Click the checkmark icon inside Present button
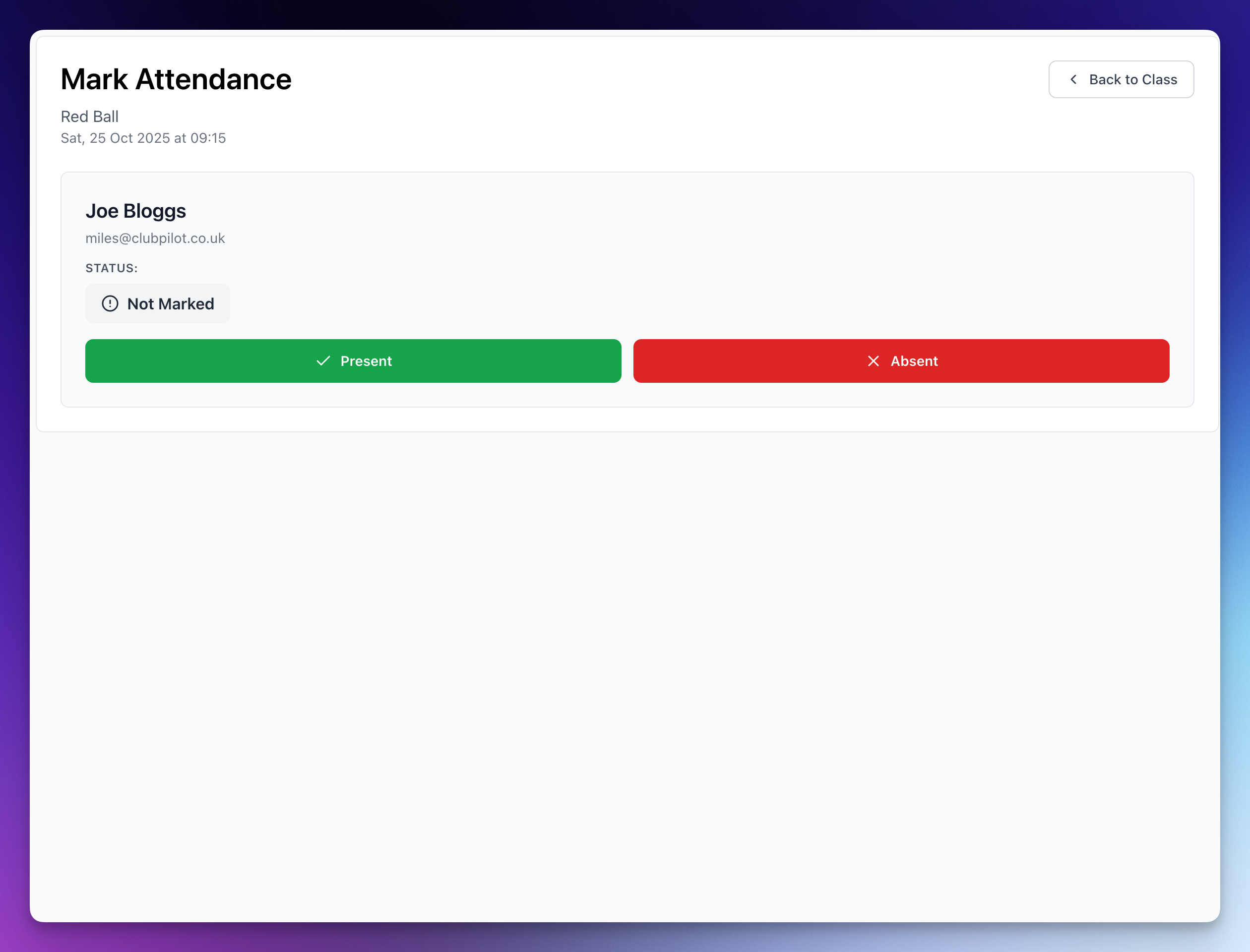This screenshot has width=1250, height=952. (x=323, y=361)
